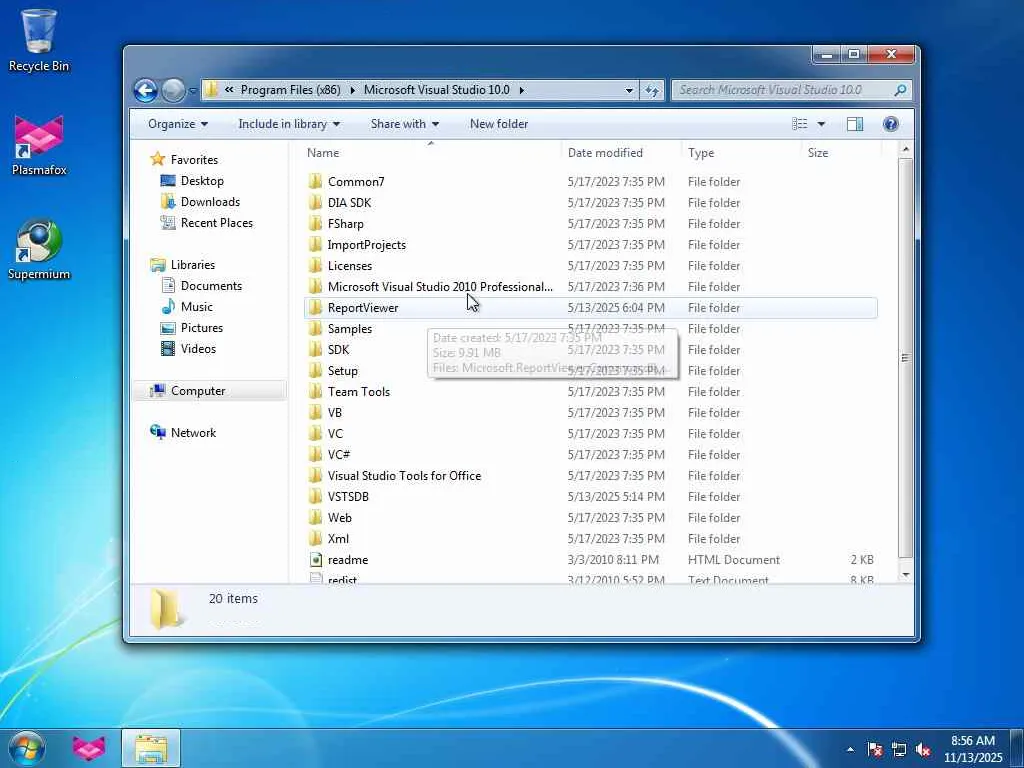Open the Windows Start orb
This screenshot has height=768, width=1024.
[x=27, y=748]
